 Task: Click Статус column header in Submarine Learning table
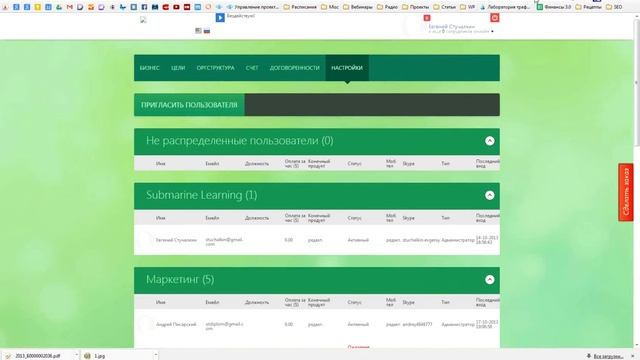(354, 218)
